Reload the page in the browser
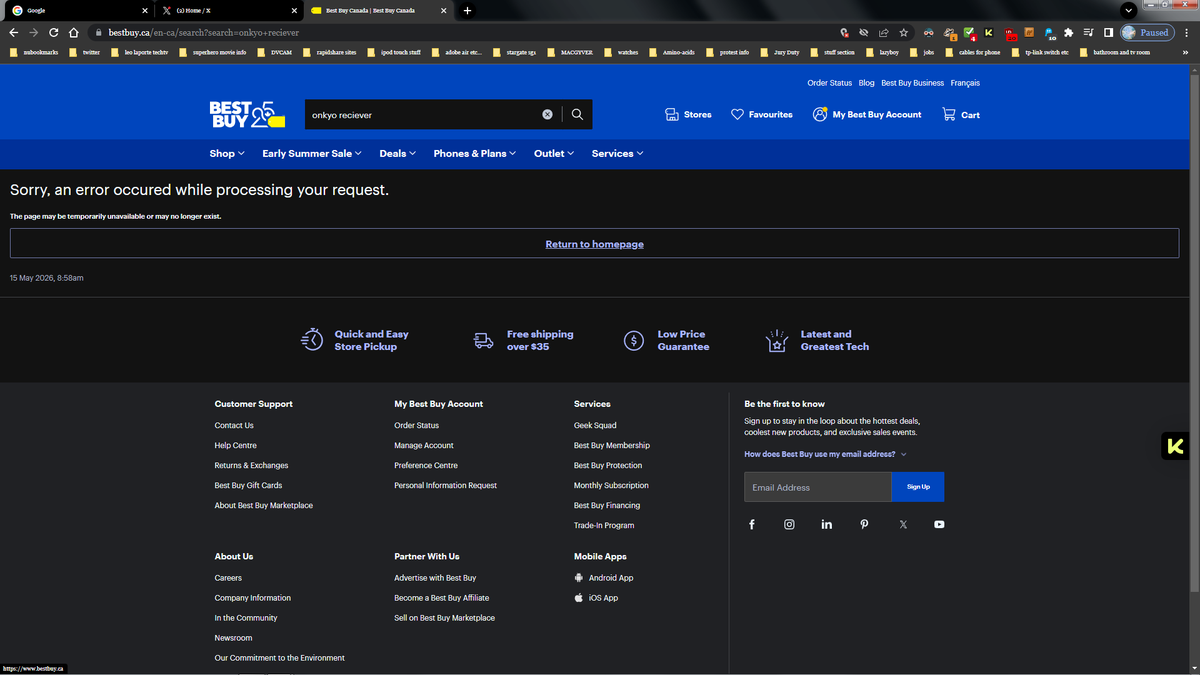This screenshot has height=675, width=1200. click(x=53, y=32)
